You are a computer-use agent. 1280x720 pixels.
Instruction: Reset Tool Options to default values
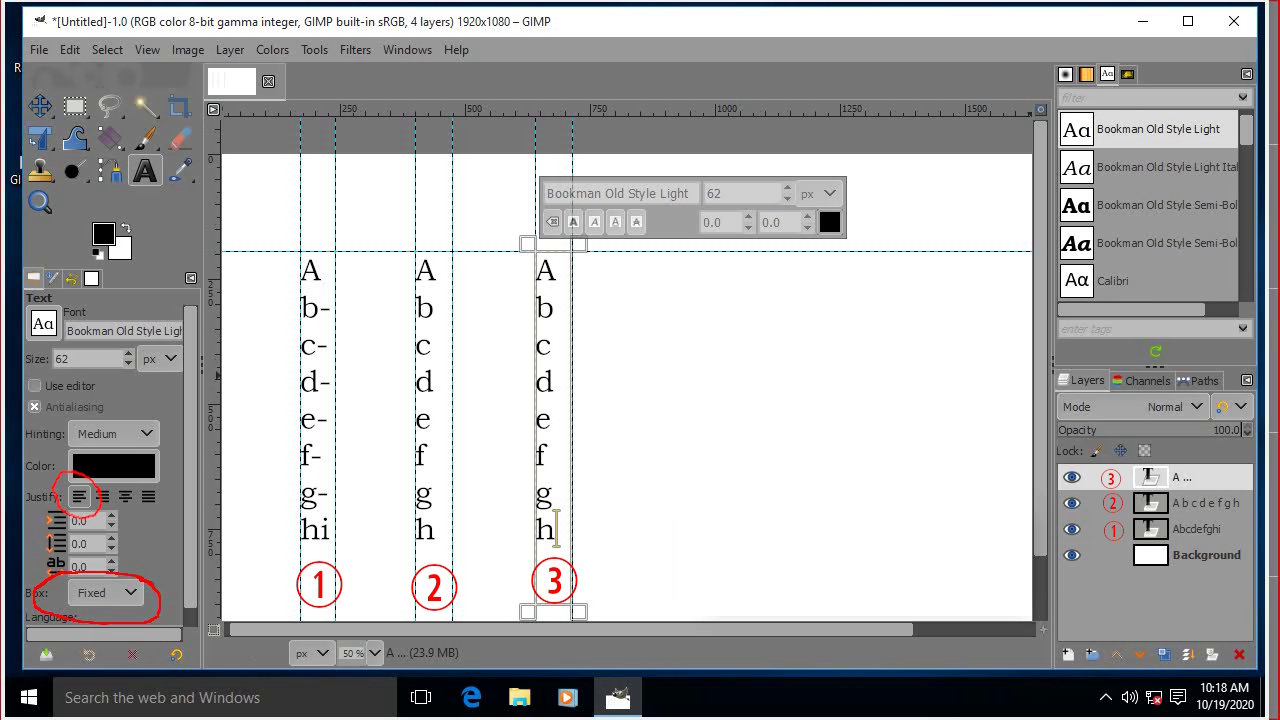point(177,655)
